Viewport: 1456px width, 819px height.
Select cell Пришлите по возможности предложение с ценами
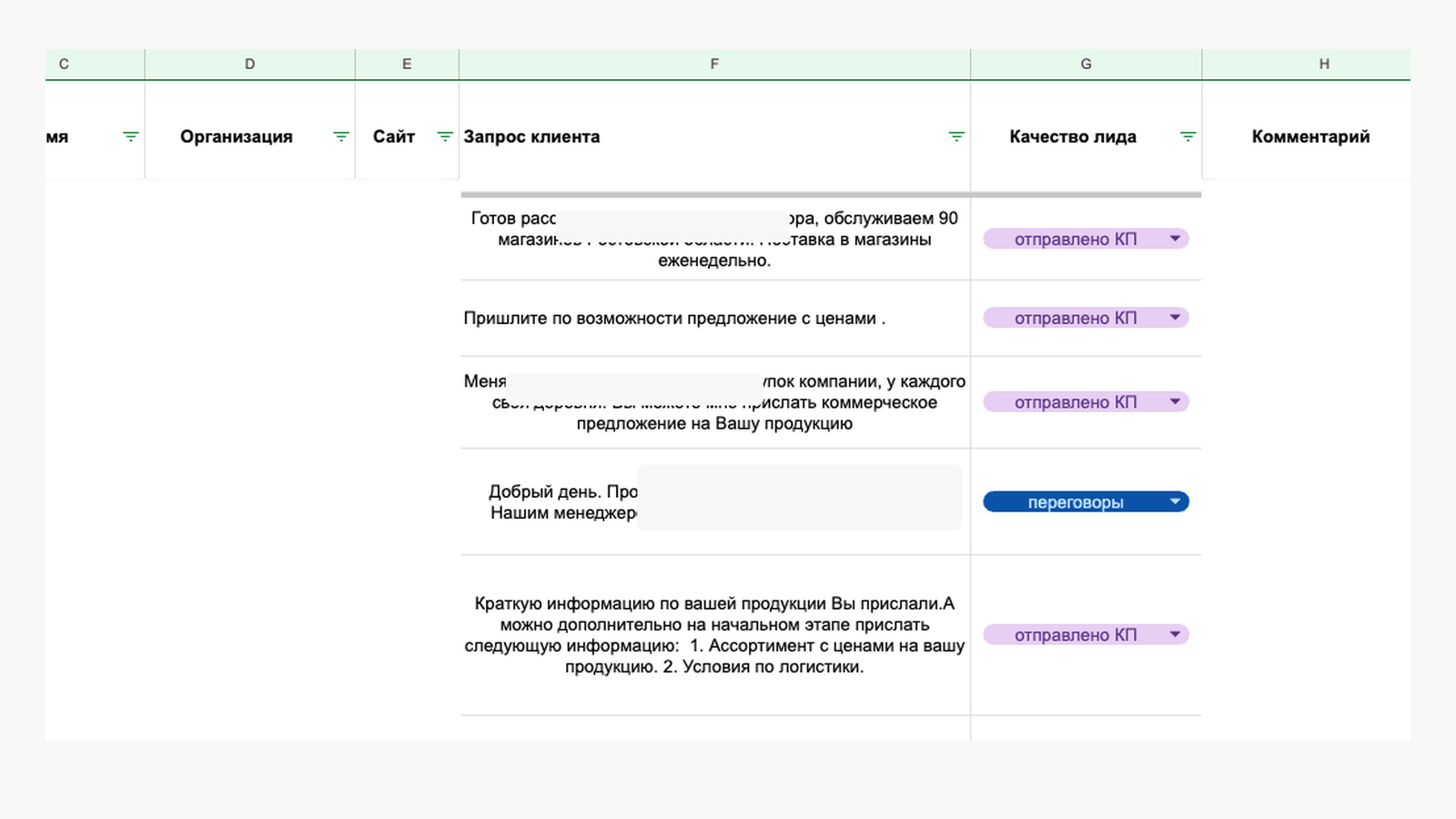click(714, 318)
